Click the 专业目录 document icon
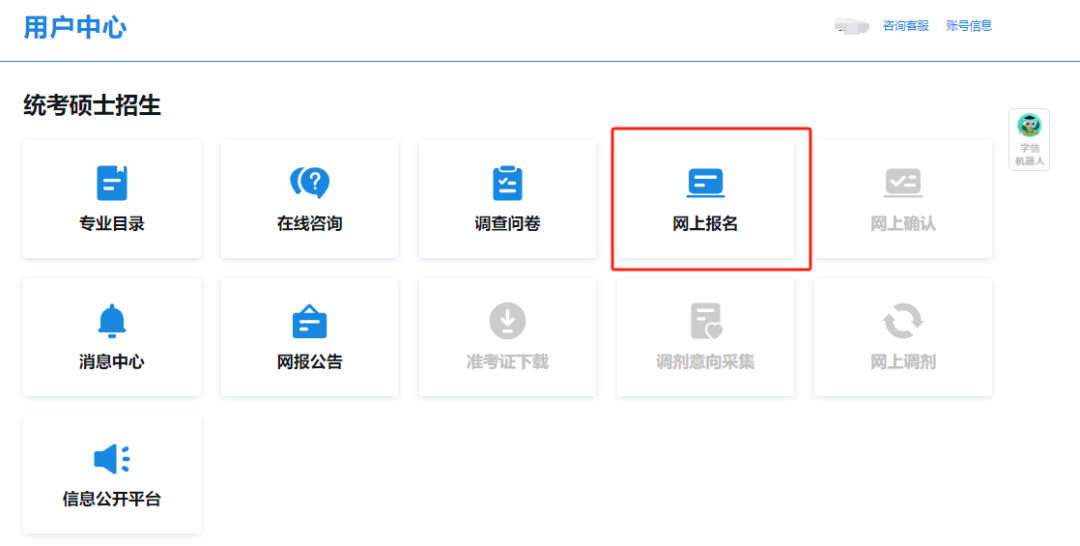This screenshot has width=1080, height=546. (112, 183)
